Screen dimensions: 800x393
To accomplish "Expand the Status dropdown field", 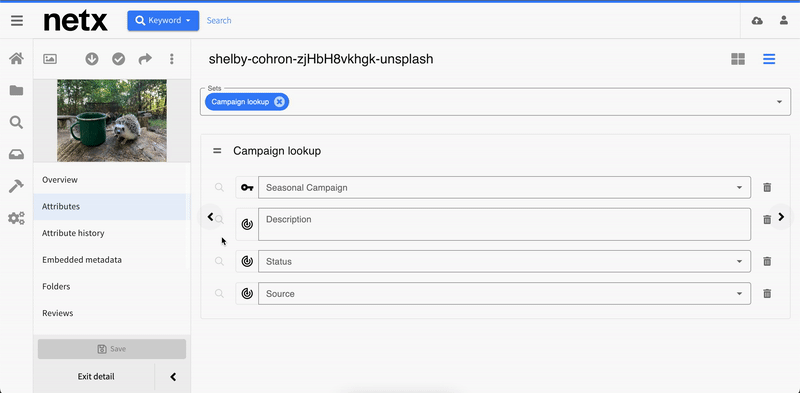I will pos(504,261).
